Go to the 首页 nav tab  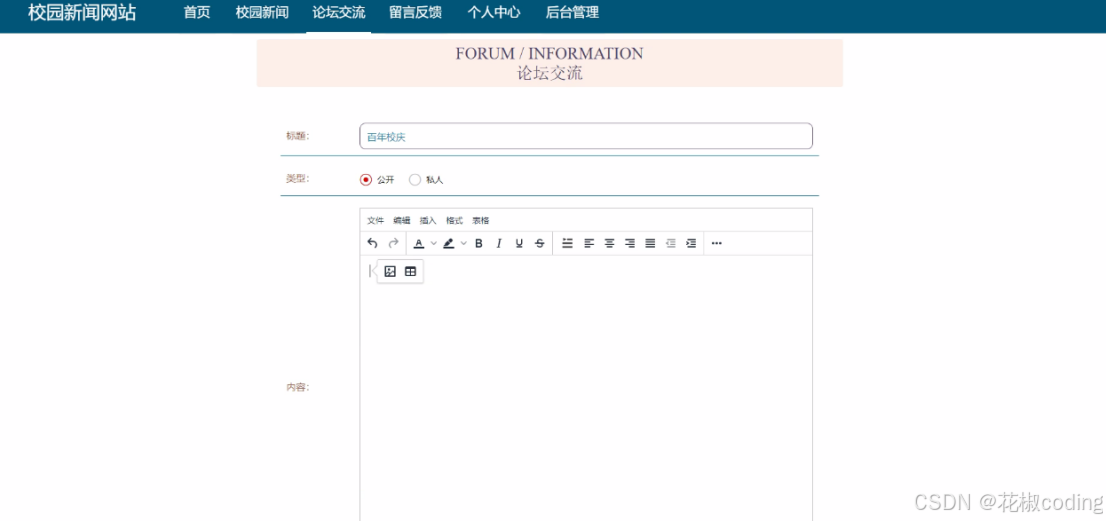point(197,13)
